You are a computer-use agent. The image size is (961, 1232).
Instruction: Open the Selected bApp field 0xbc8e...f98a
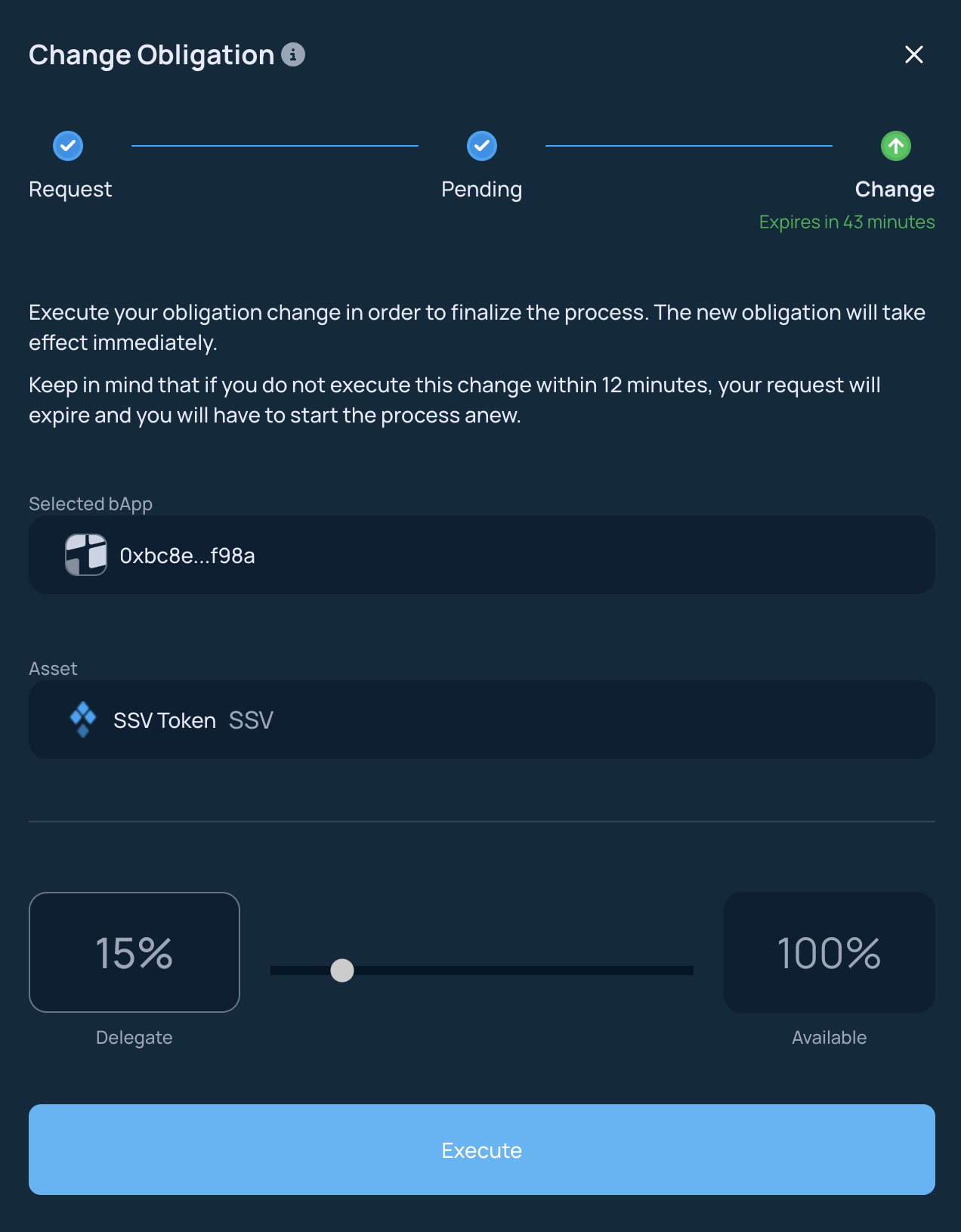tap(482, 555)
